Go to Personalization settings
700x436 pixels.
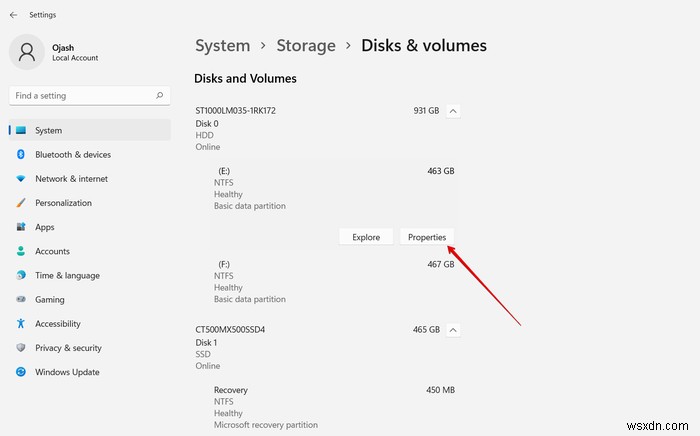coord(63,203)
